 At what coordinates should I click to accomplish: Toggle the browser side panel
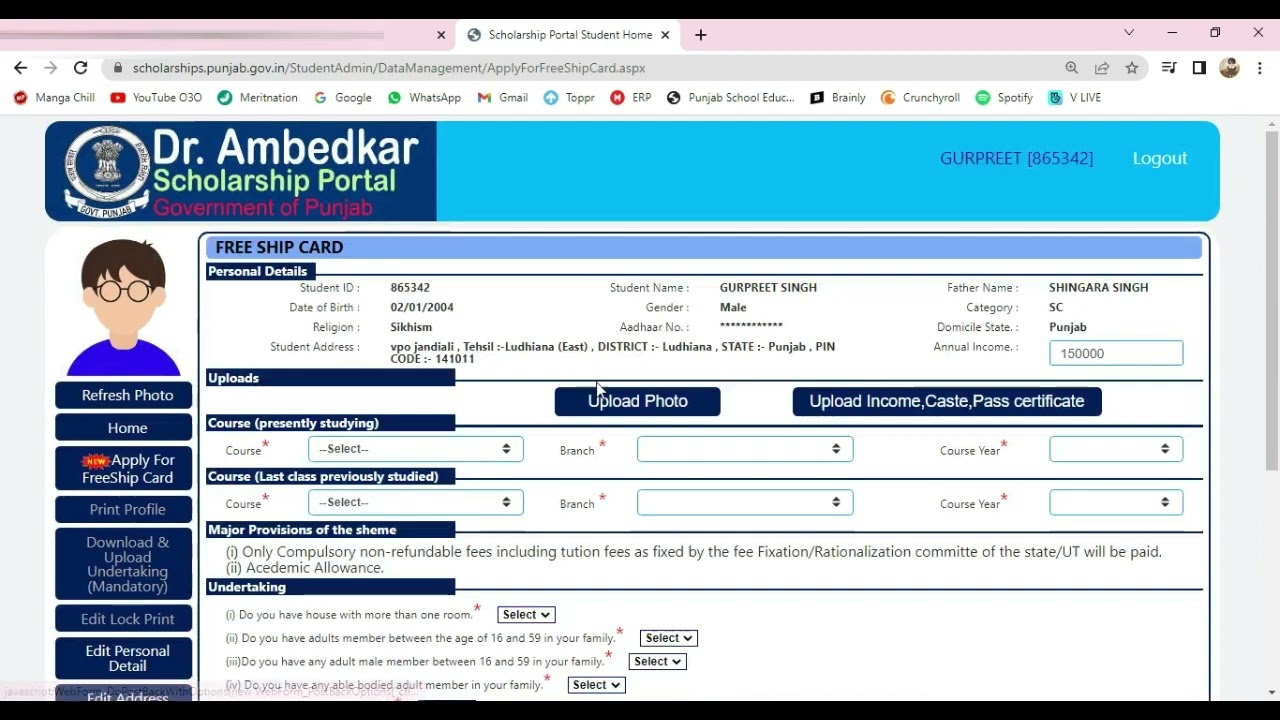click(x=1199, y=68)
